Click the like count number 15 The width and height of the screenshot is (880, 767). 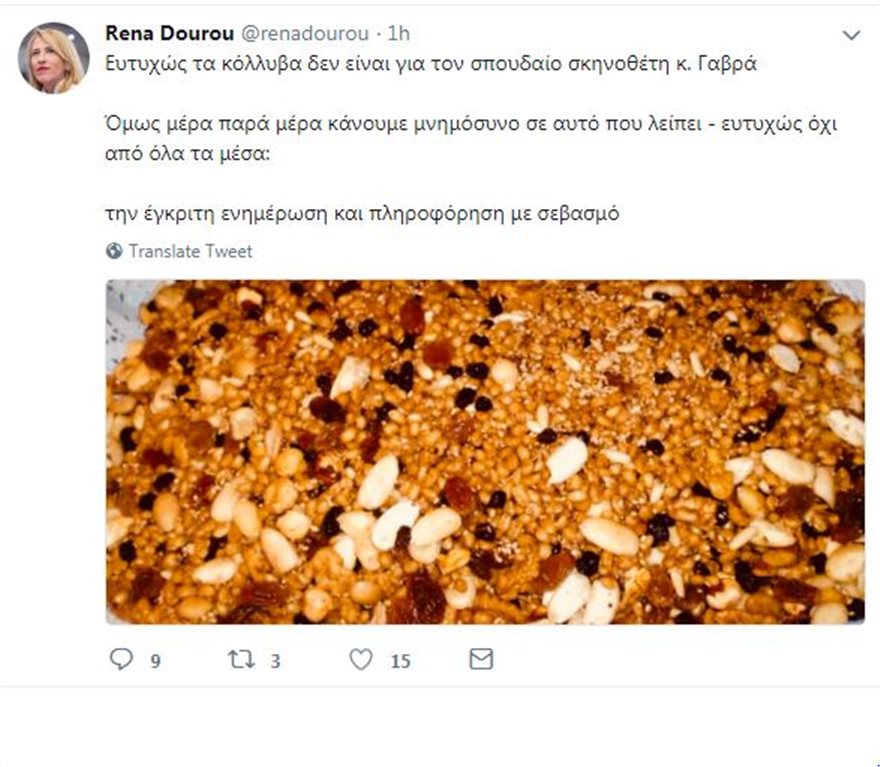[401, 662]
